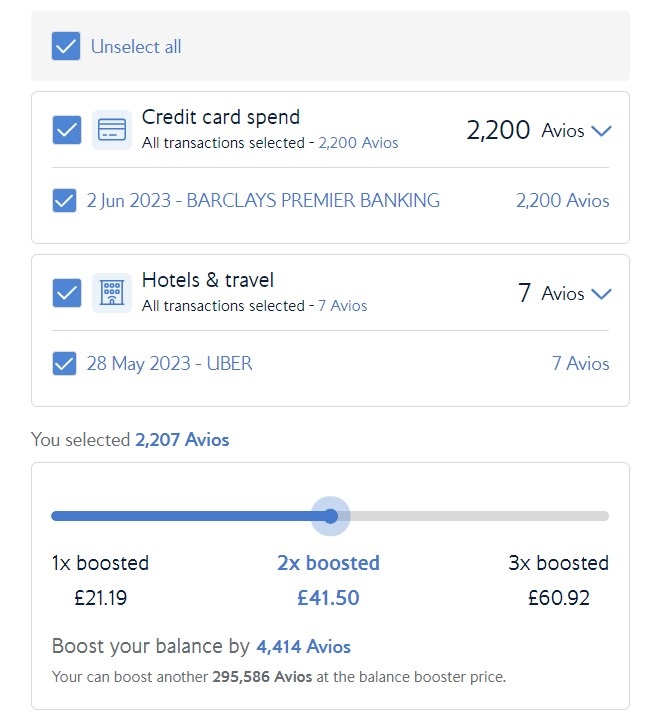
Task: Click the Credit card spend heading
Action: [221, 117]
